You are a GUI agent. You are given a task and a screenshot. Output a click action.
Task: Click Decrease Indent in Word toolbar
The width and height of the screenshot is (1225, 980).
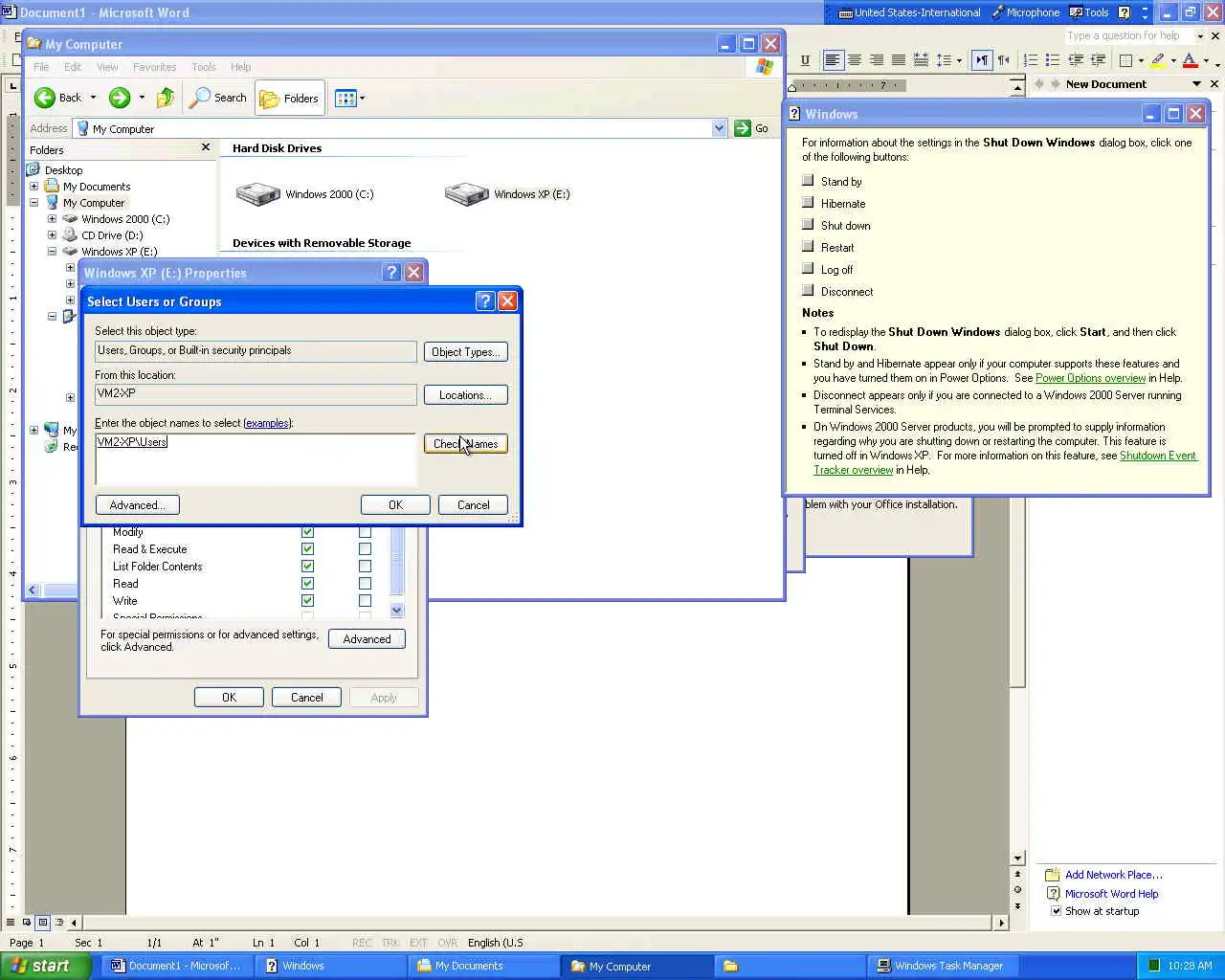[1076, 60]
